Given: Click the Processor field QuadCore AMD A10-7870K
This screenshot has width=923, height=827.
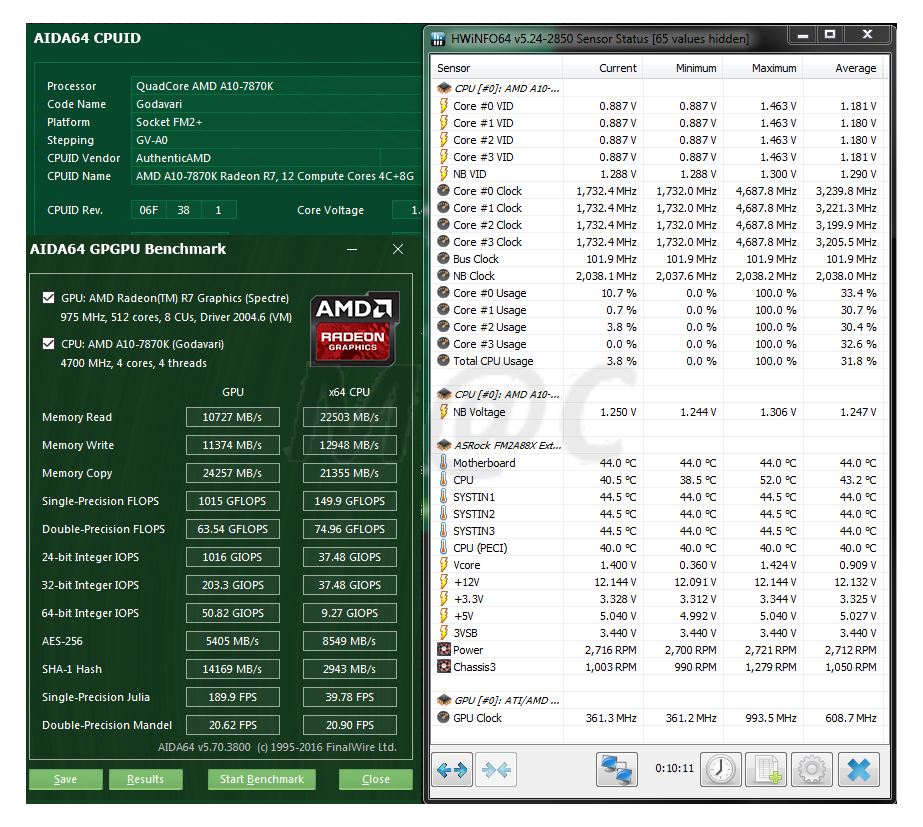Looking at the screenshot, I should click(276, 86).
